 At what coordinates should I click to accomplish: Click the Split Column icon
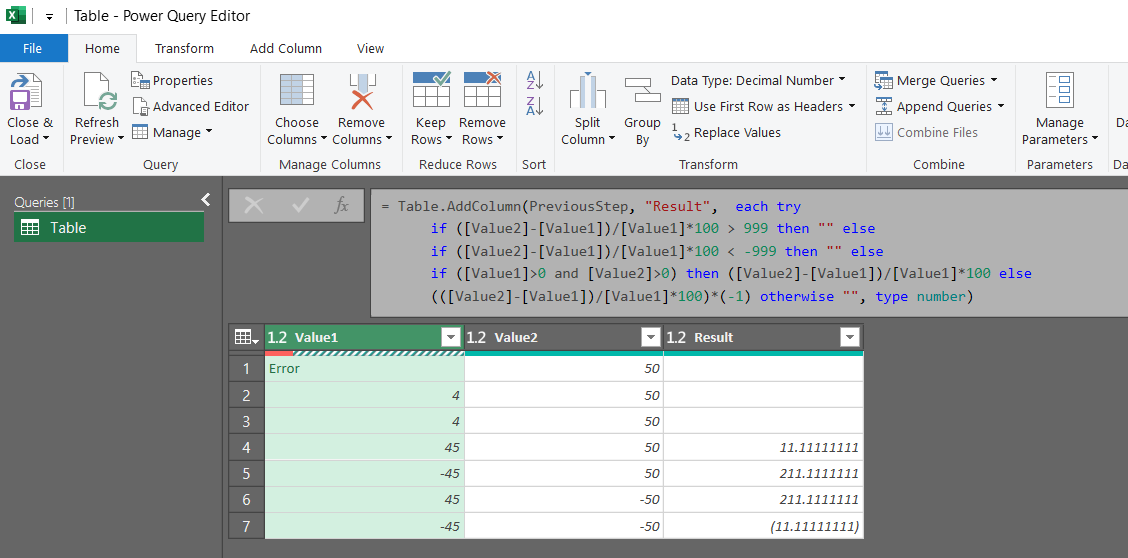point(588,91)
